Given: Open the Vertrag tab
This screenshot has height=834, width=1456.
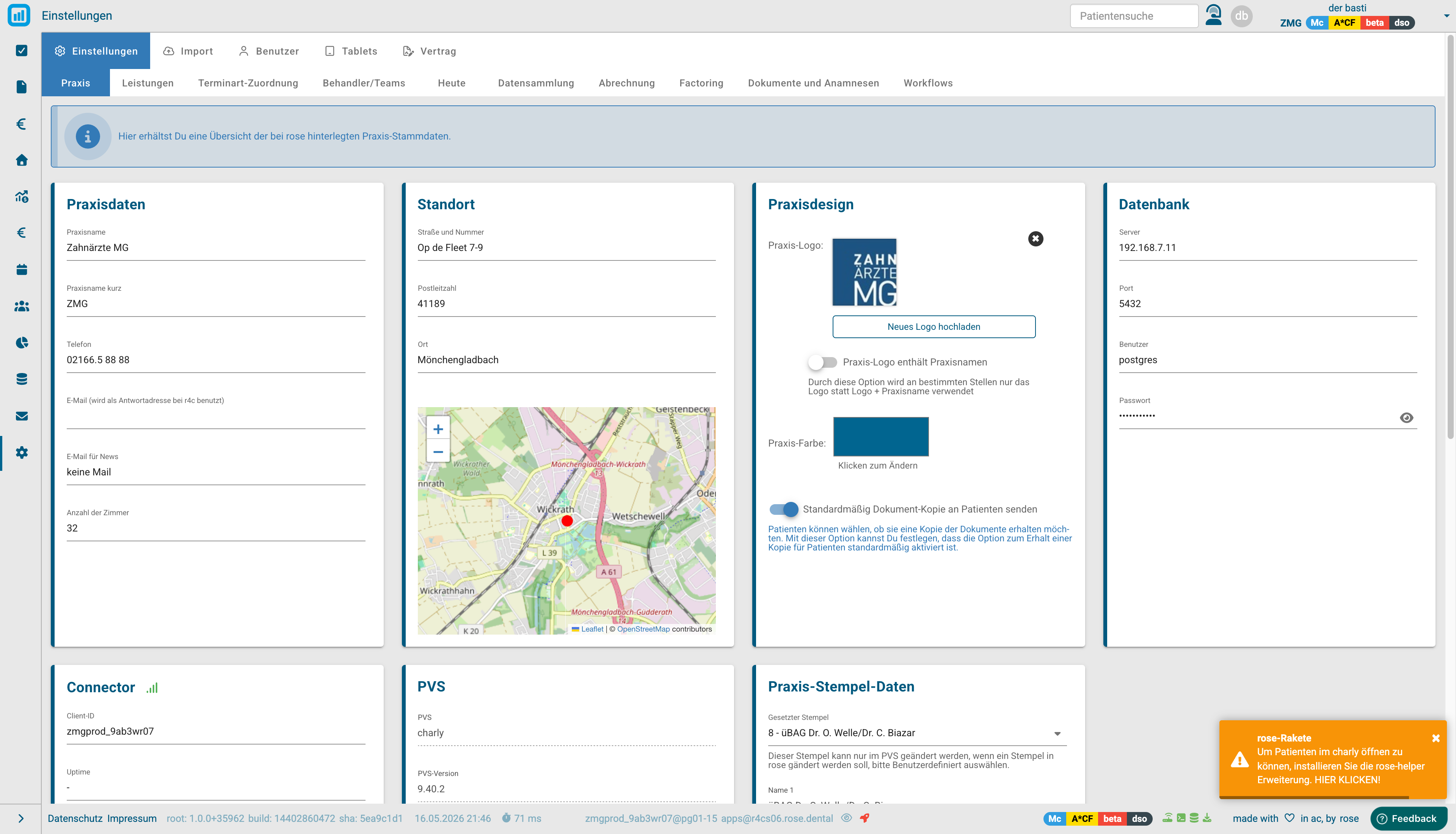Looking at the screenshot, I should coord(430,51).
